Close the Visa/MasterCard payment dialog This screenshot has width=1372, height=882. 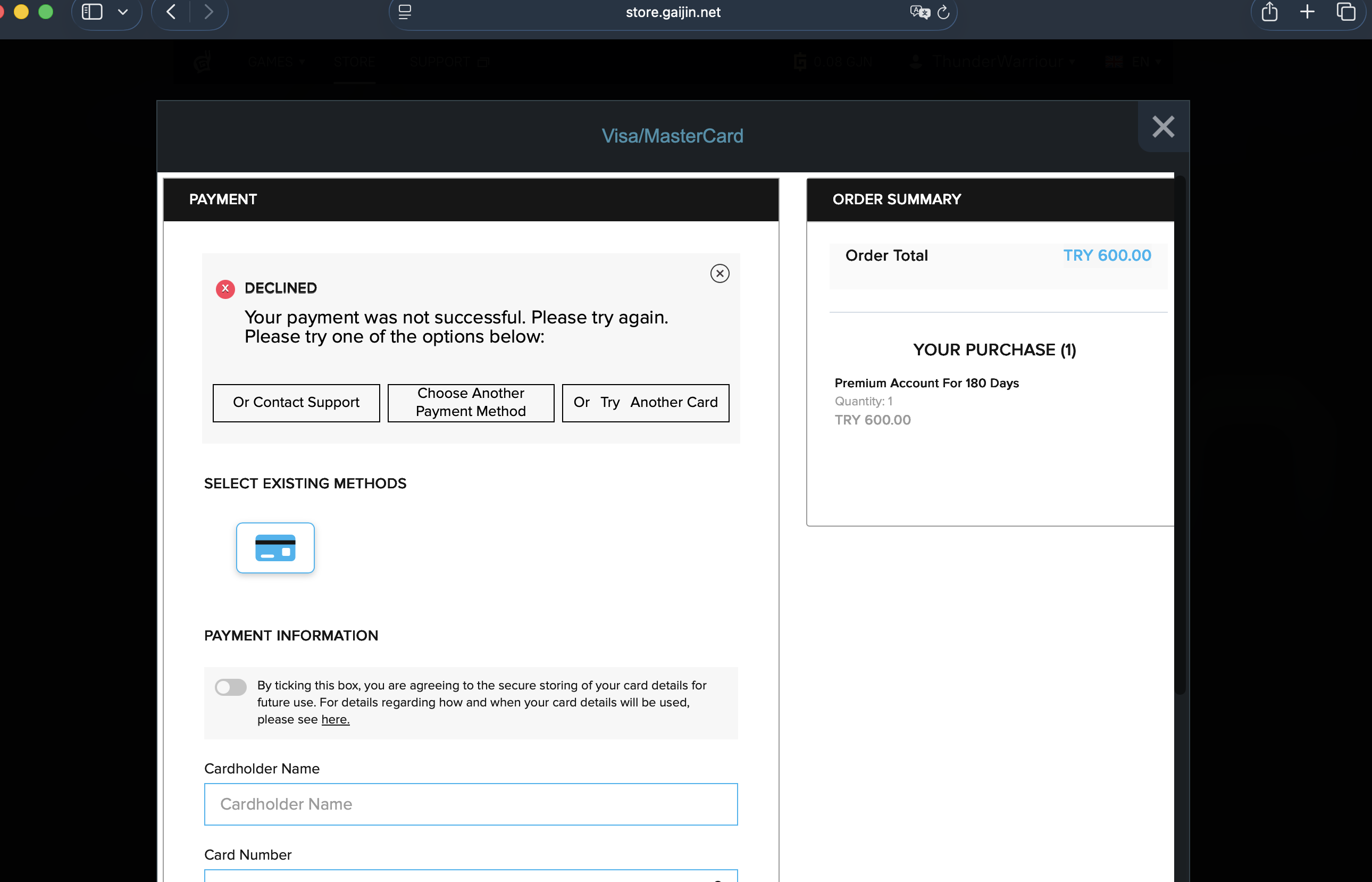[x=1162, y=127]
